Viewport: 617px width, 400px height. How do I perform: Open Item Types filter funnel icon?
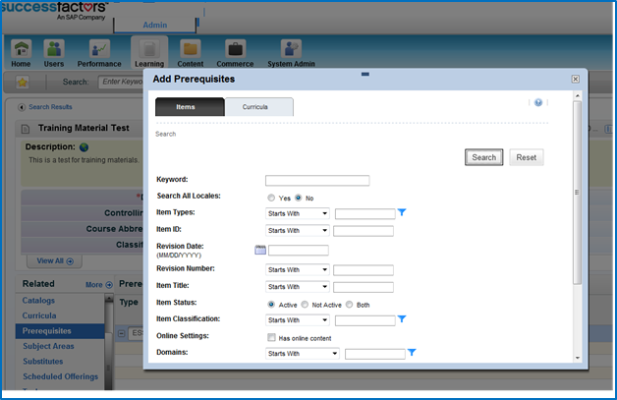402,212
